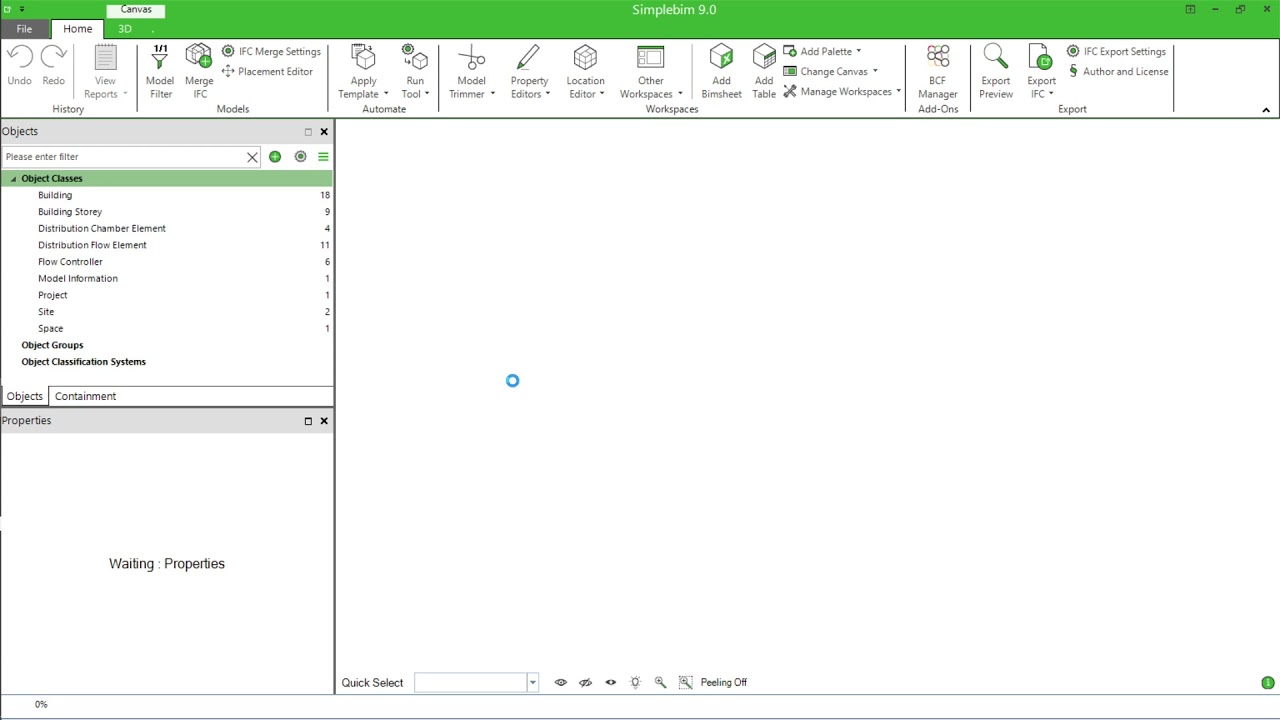Click the Apply Template icon
This screenshot has width=1280, height=720.
click(364, 57)
